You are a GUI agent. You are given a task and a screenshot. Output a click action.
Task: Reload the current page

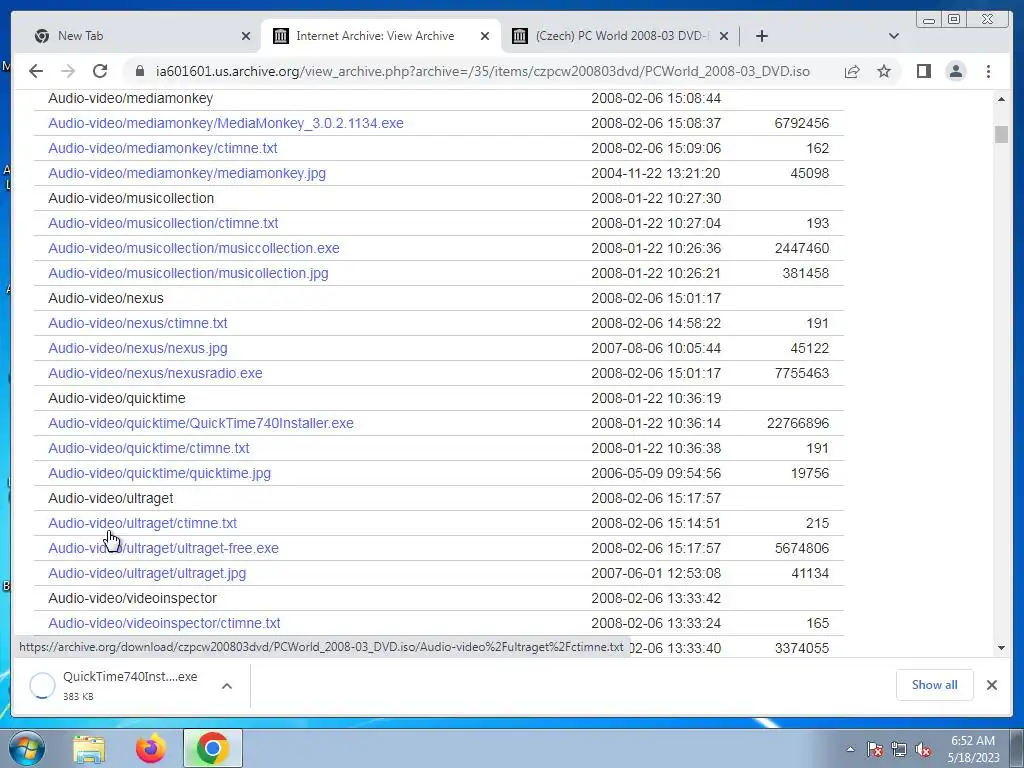100,71
